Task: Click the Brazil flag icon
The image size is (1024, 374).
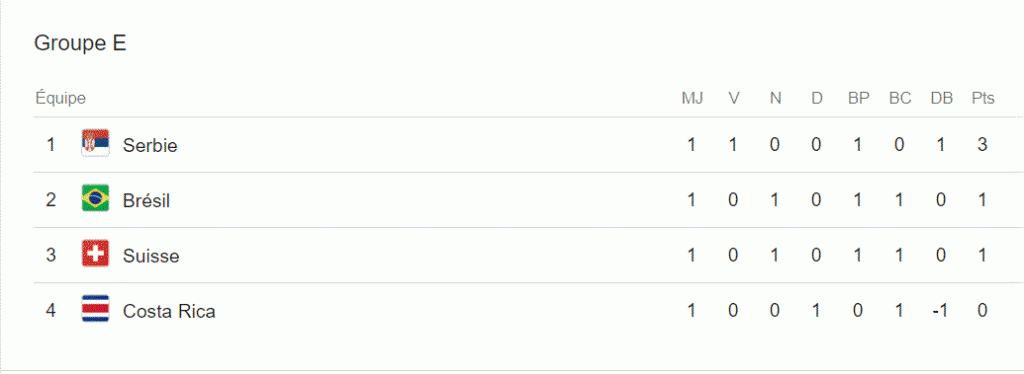Action: click(x=95, y=198)
